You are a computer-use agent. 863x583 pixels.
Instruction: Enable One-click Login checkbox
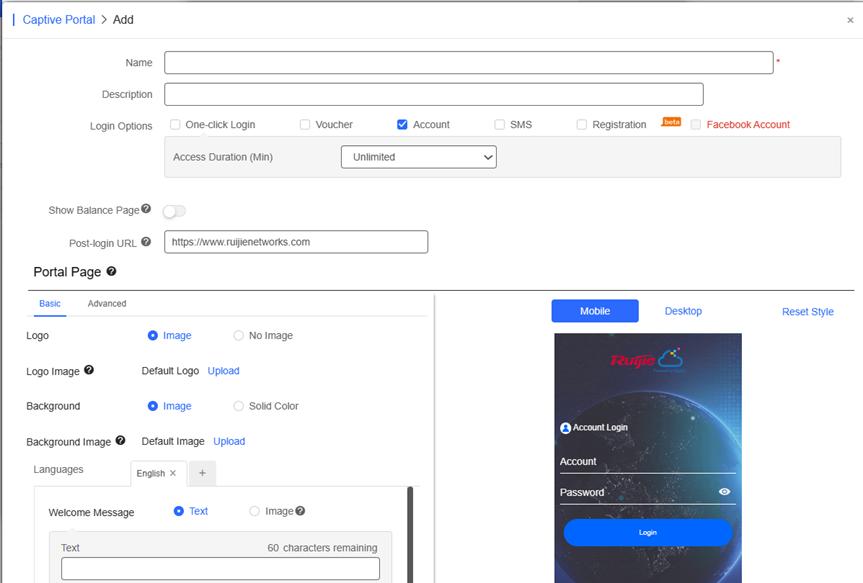[x=175, y=124]
